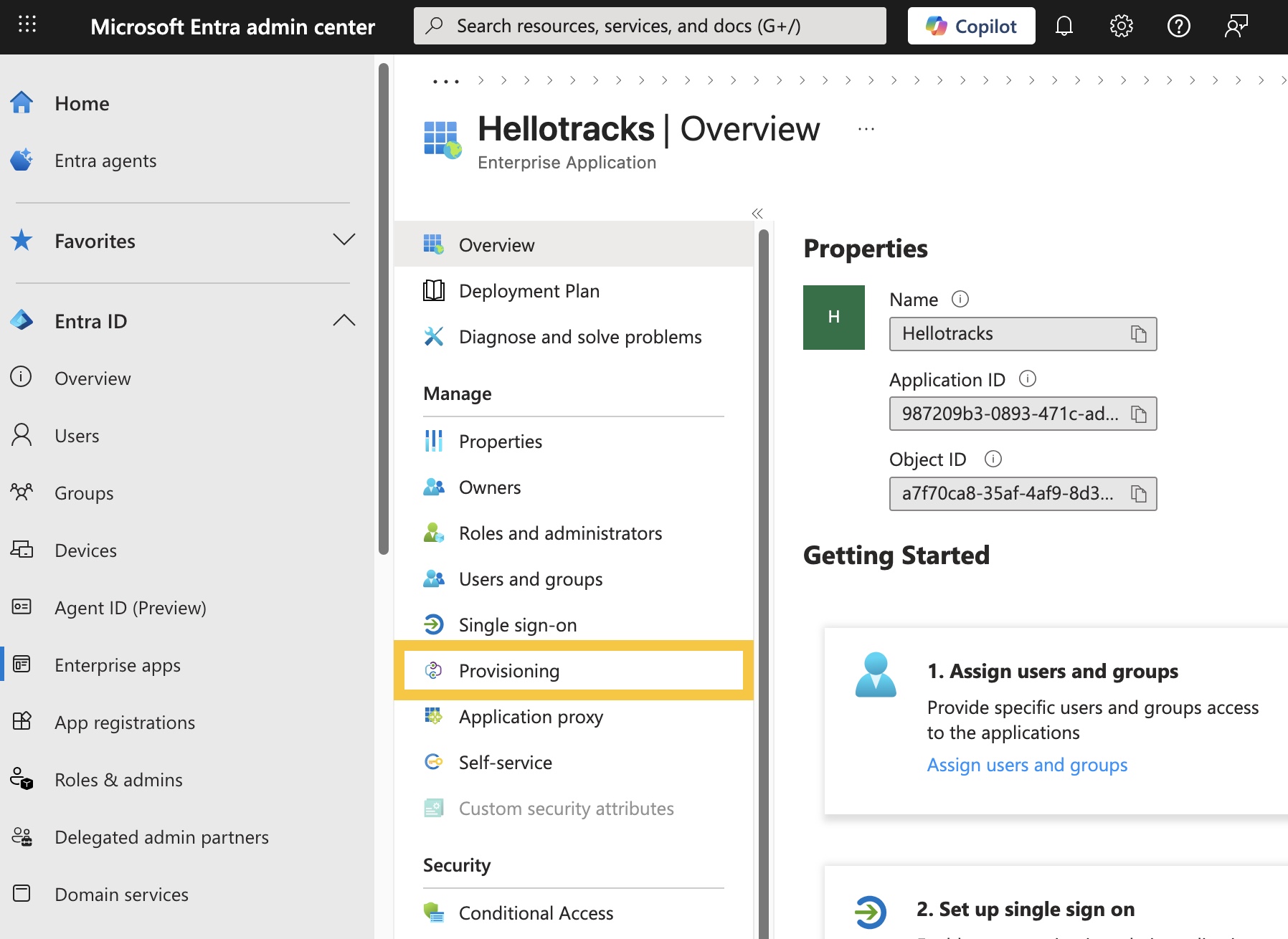Open the Provisioning menu item
This screenshot has width=1288, height=939.
509,671
